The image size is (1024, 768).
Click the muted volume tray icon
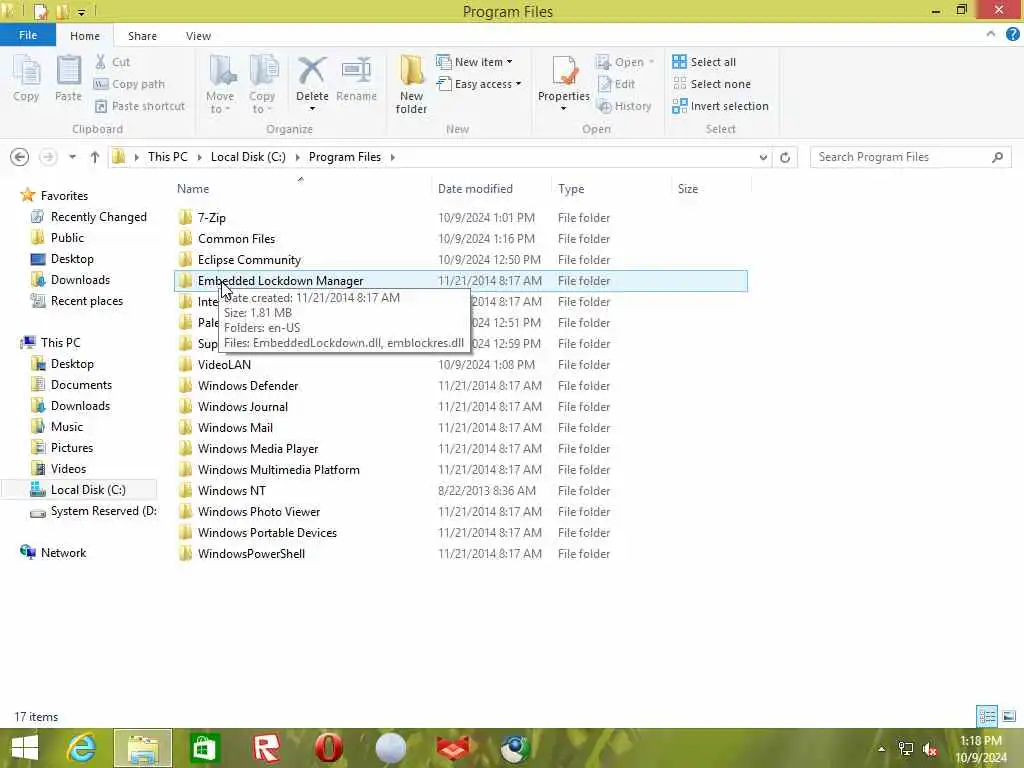tap(930, 749)
